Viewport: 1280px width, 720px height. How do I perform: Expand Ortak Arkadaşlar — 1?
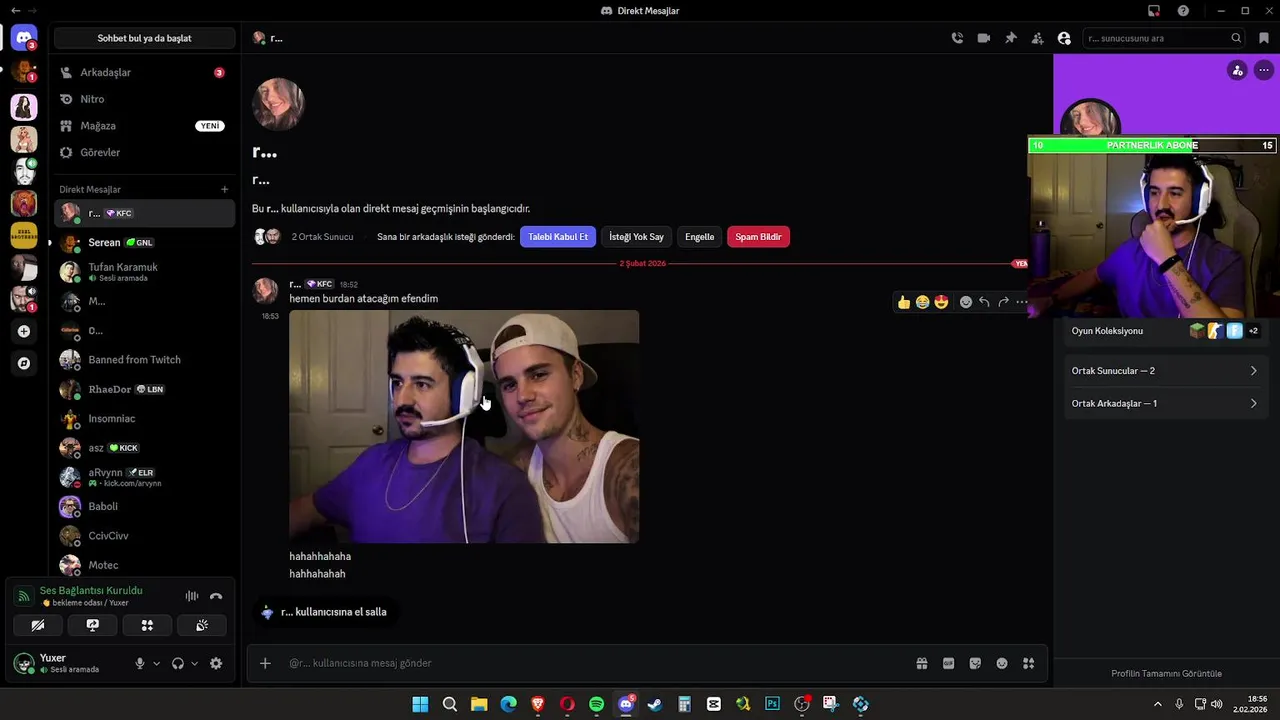[1165, 404]
